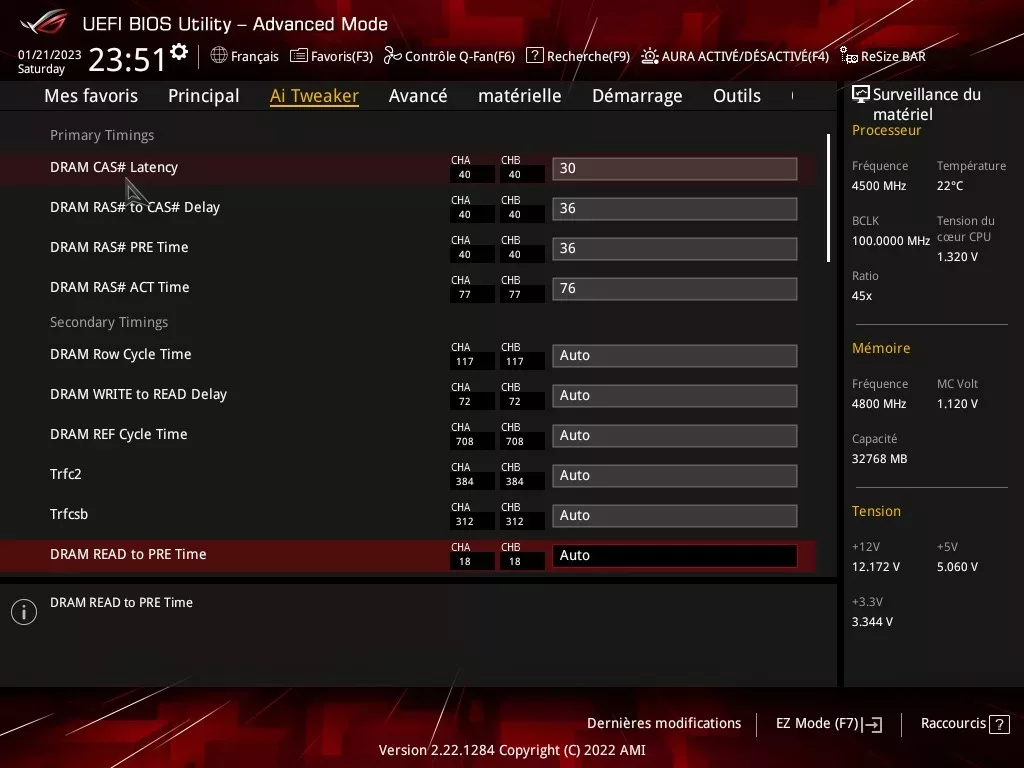Open the Trfc2 Auto selector
This screenshot has width=1024, height=768.
click(x=674, y=475)
